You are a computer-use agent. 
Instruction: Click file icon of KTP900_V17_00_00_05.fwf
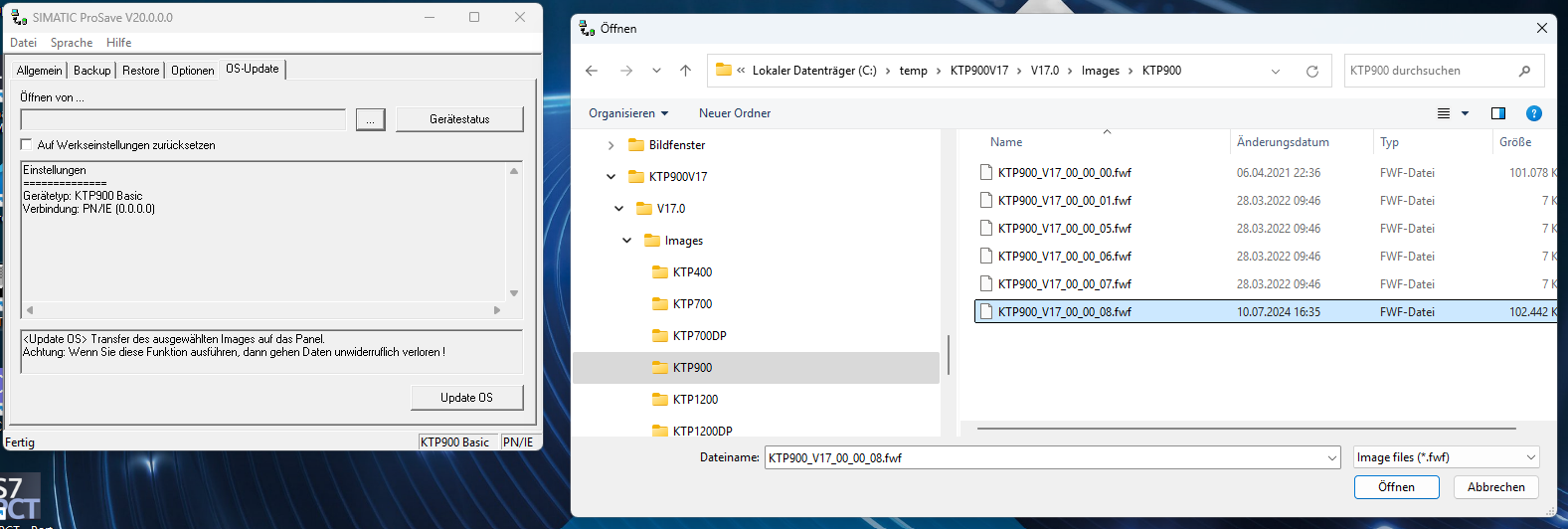(x=986, y=228)
